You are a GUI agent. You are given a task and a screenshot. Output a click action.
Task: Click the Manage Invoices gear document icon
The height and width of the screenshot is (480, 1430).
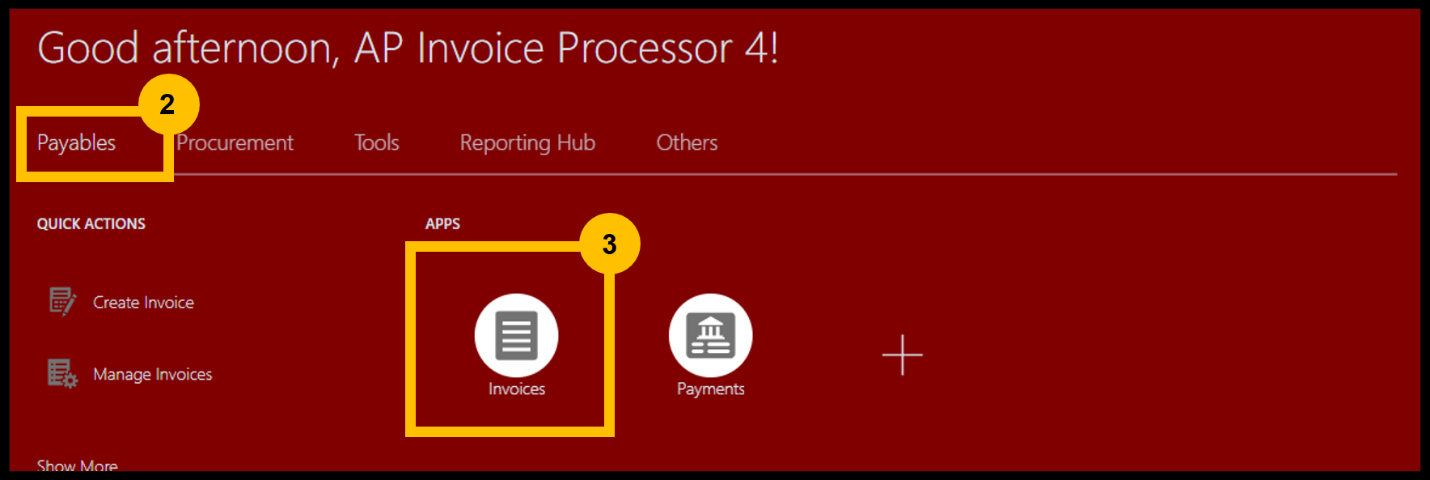click(63, 374)
